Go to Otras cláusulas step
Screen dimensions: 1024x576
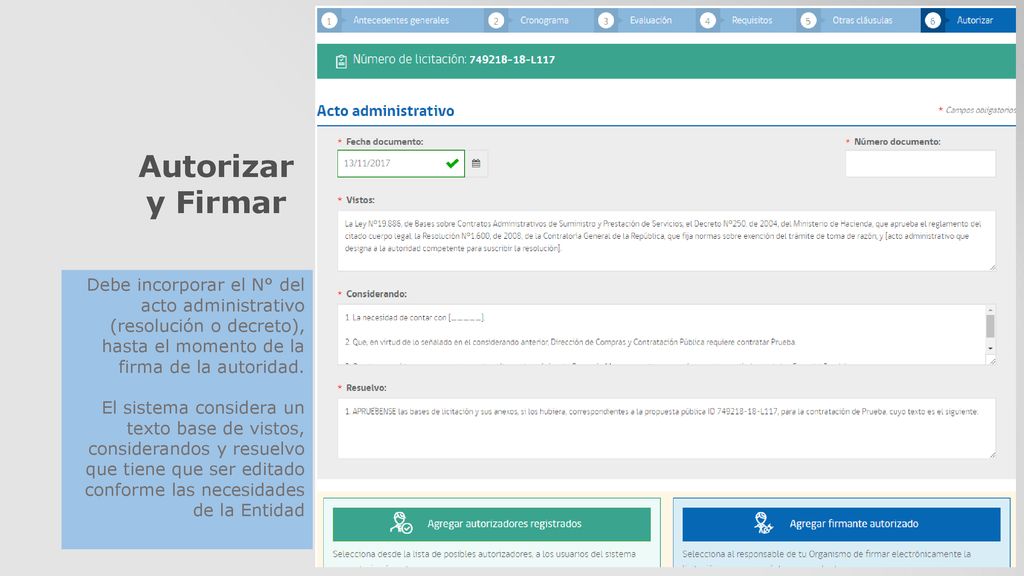tap(862, 20)
